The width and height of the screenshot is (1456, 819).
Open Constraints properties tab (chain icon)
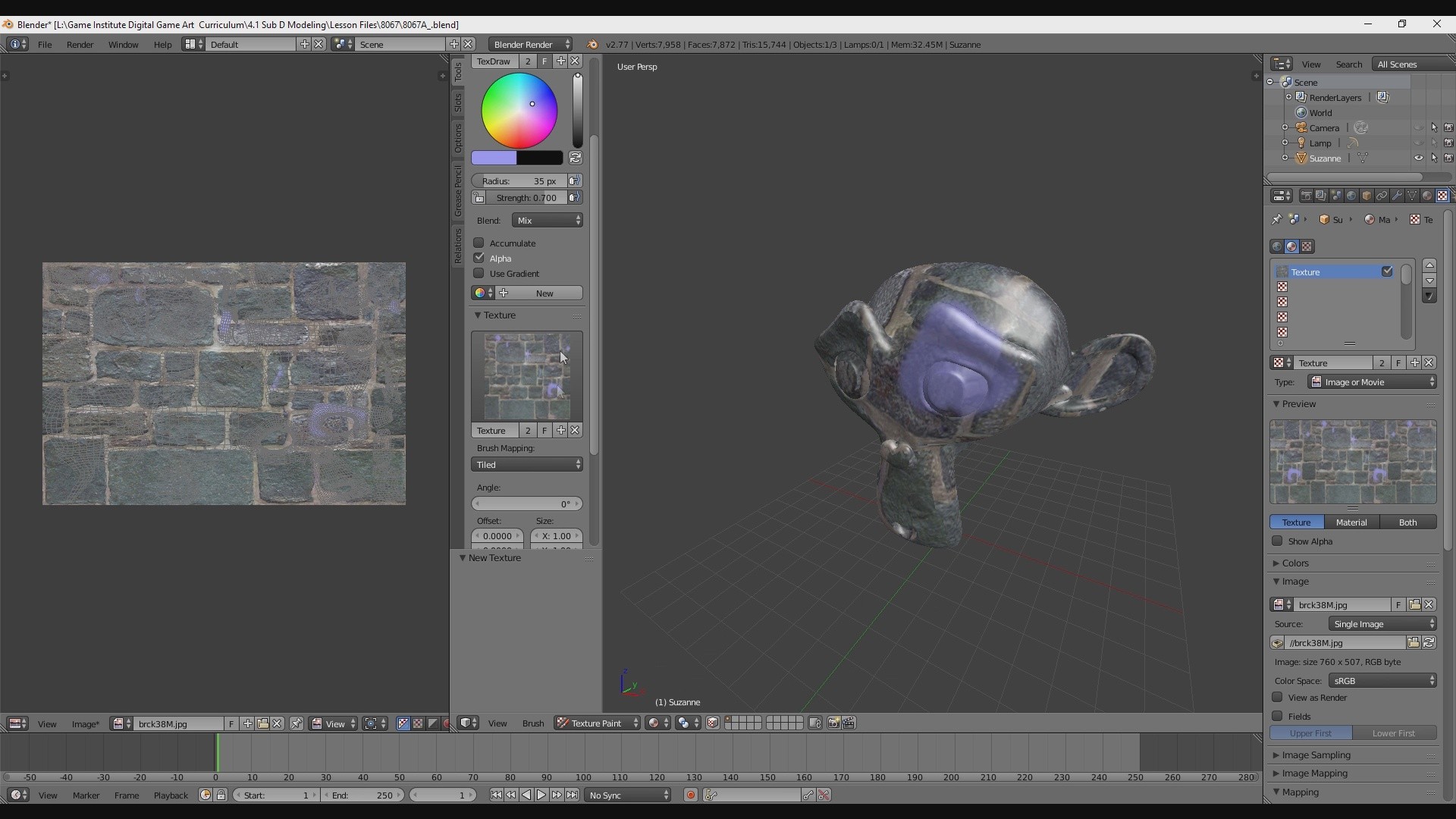click(x=1382, y=196)
